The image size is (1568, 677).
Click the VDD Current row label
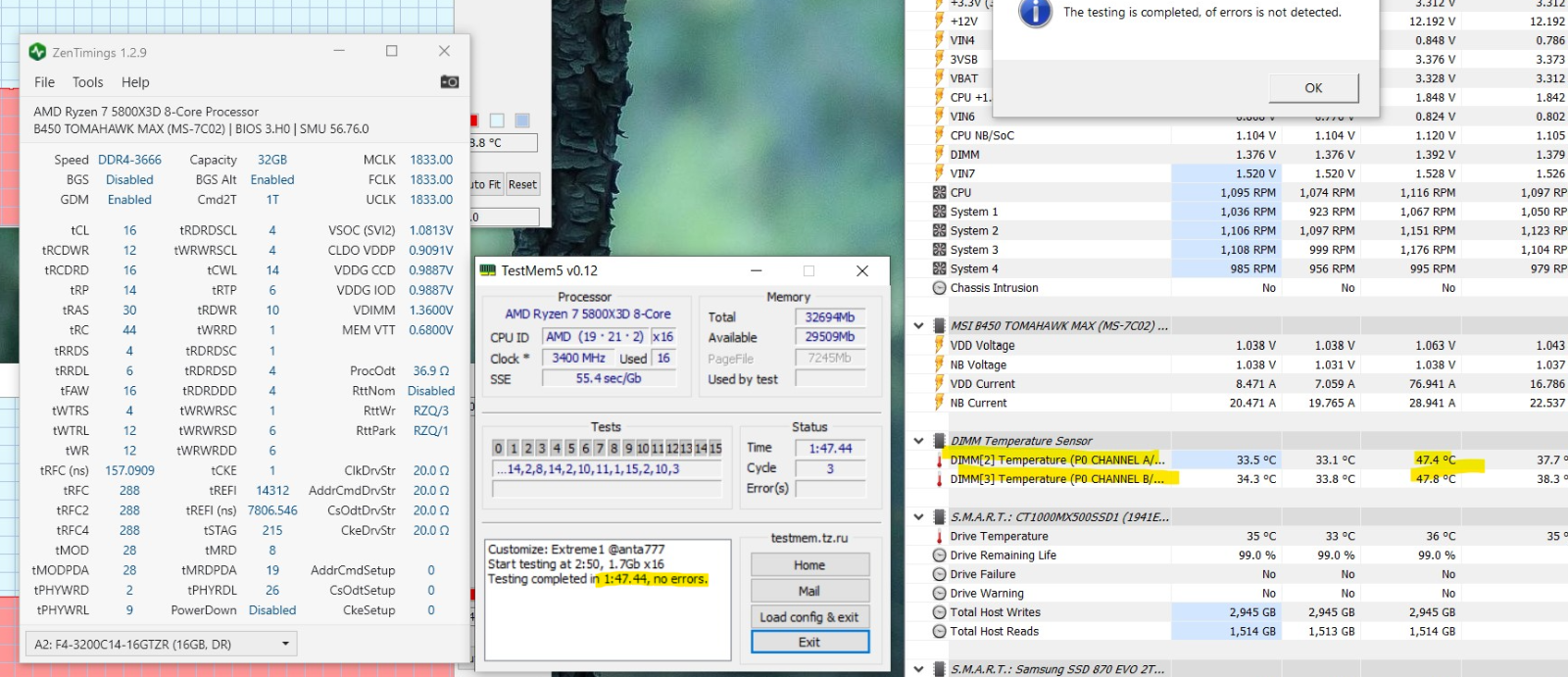[x=982, y=384]
